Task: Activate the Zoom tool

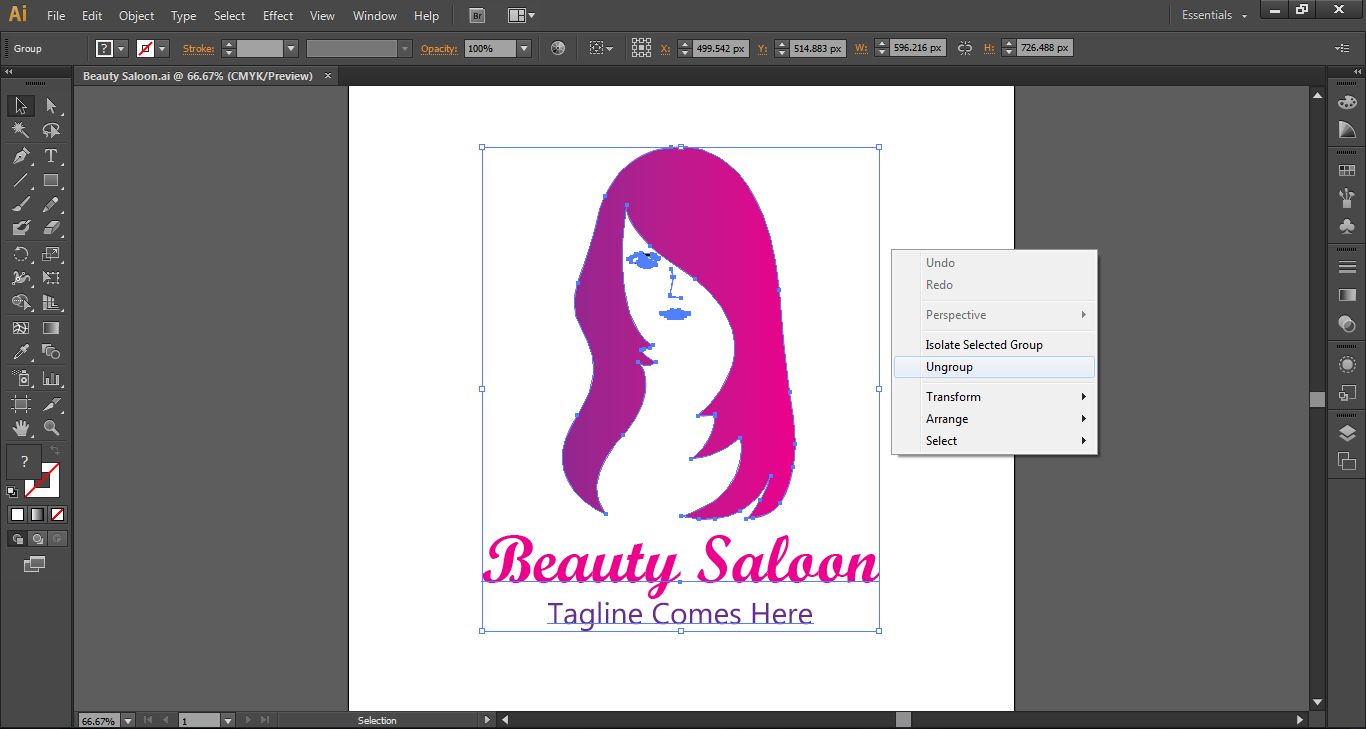Action: click(51, 428)
